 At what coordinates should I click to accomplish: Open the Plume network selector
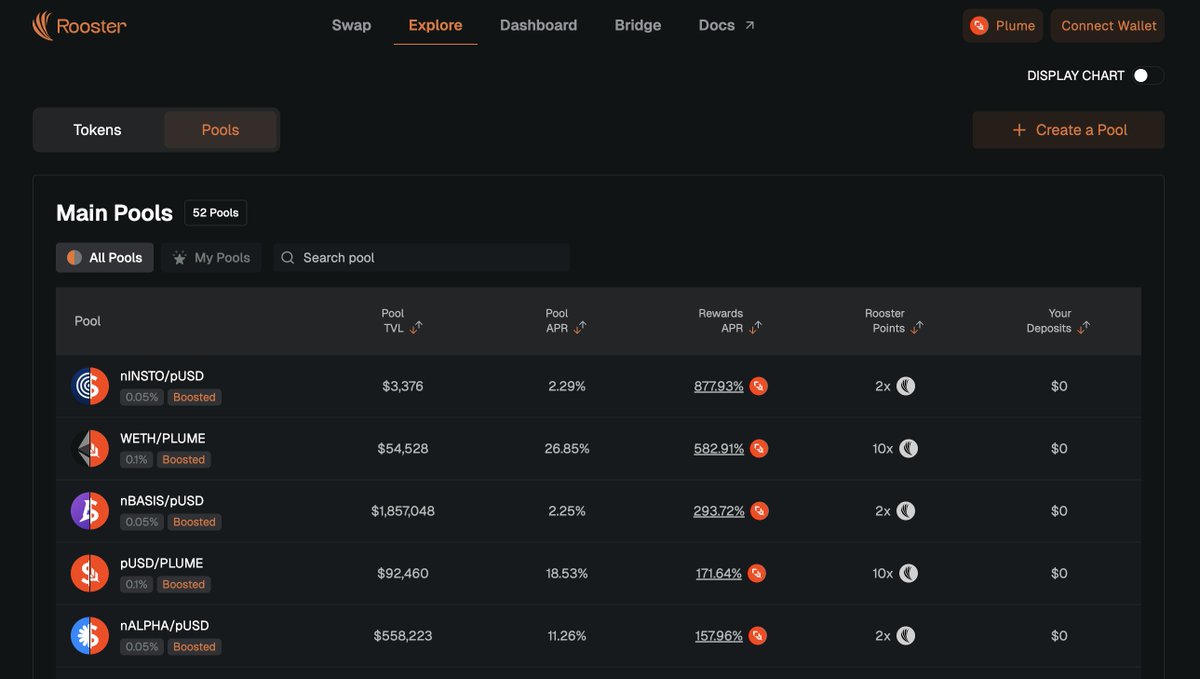[1003, 26]
